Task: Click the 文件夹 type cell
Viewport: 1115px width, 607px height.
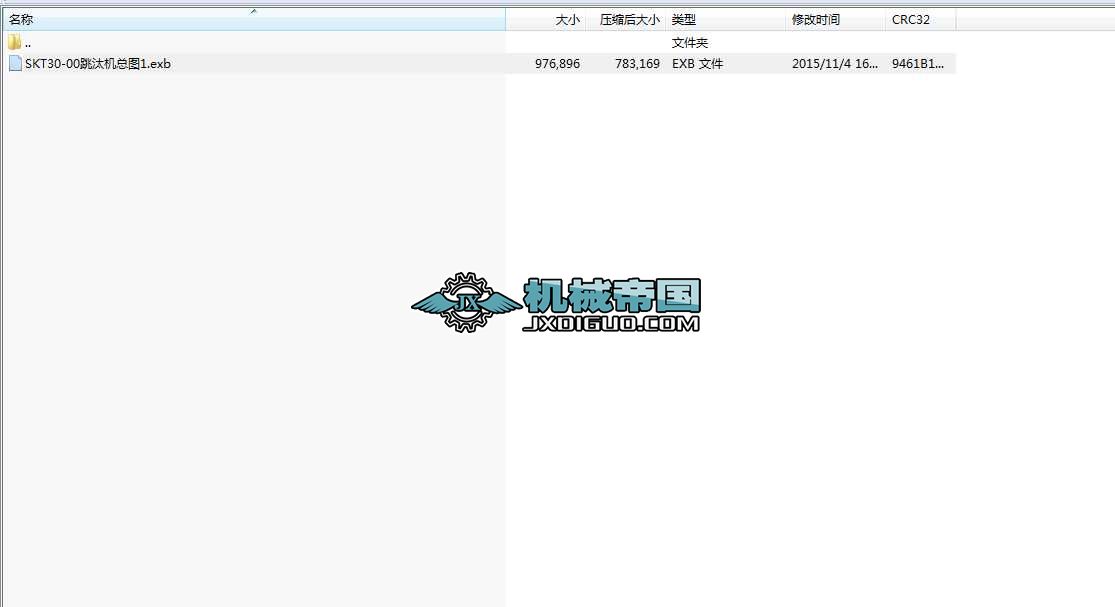Action: (x=690, y=43)
